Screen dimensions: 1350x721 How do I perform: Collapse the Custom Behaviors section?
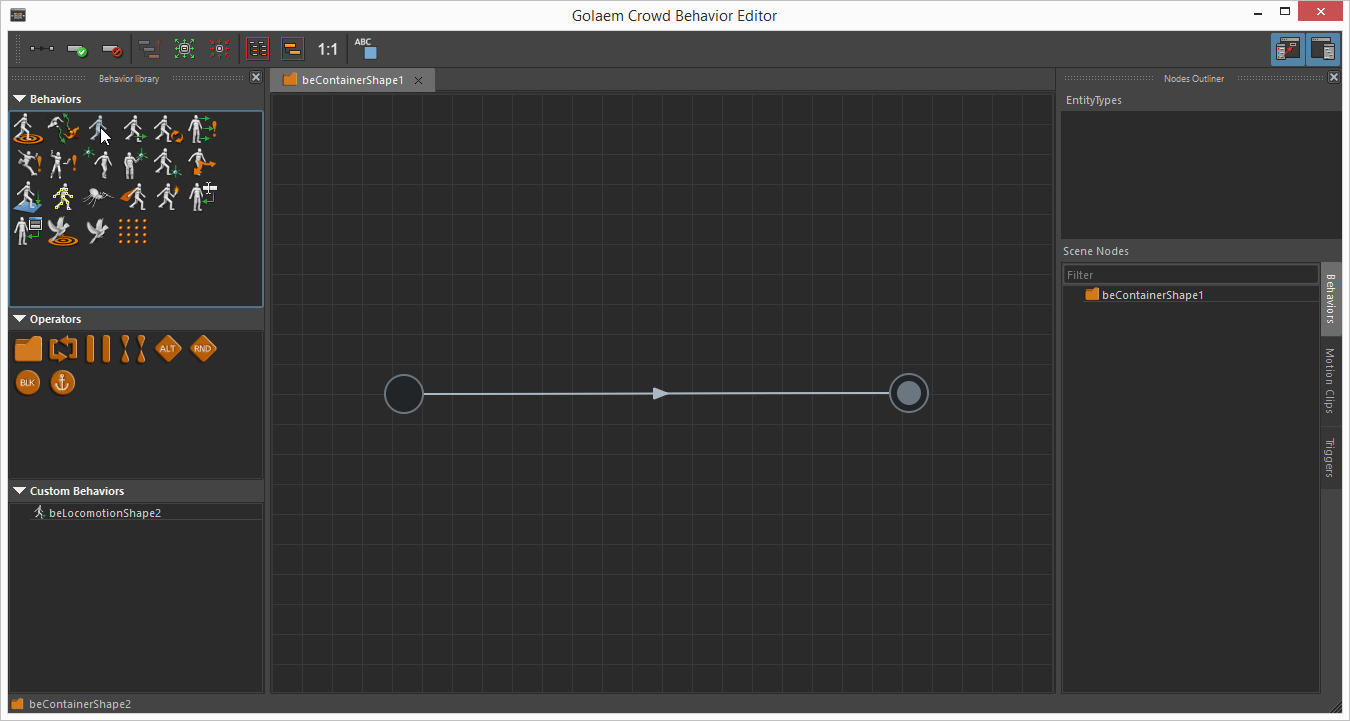point(19,491)
